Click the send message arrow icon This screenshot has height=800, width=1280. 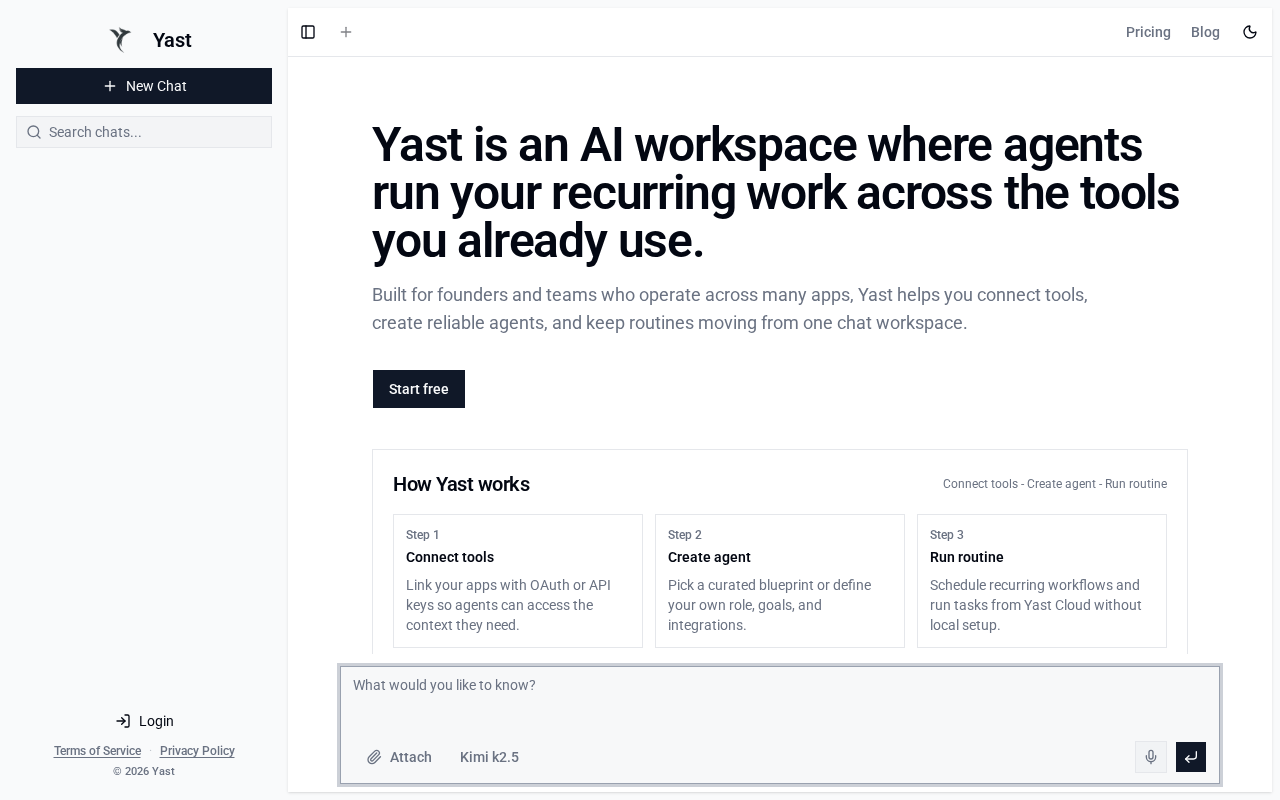click(1190, 757)
